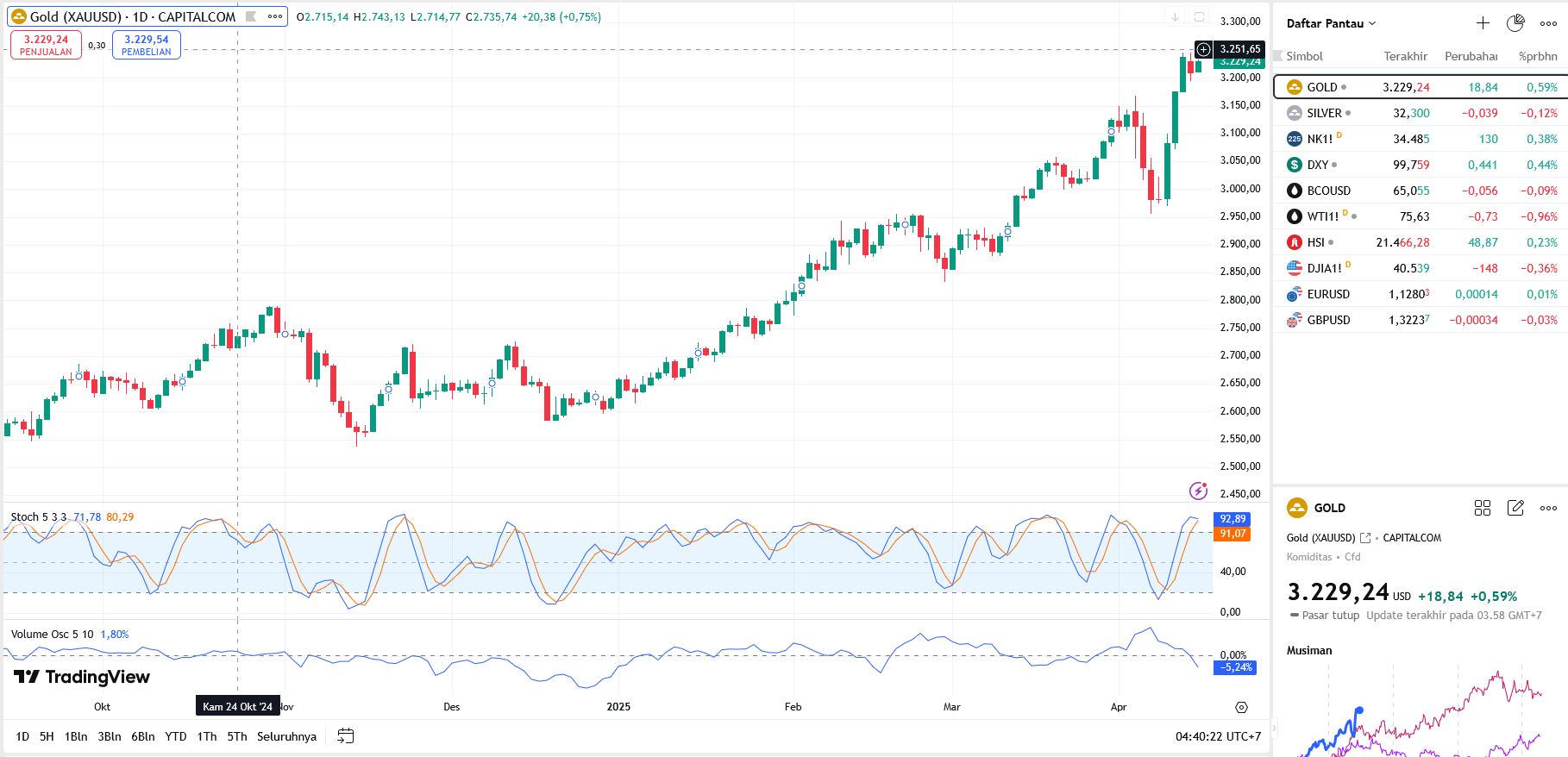Open the watchlist three-dots options menu
Image resolution: width=1568 pixels, height=757 pixels.
(1548, 23)
